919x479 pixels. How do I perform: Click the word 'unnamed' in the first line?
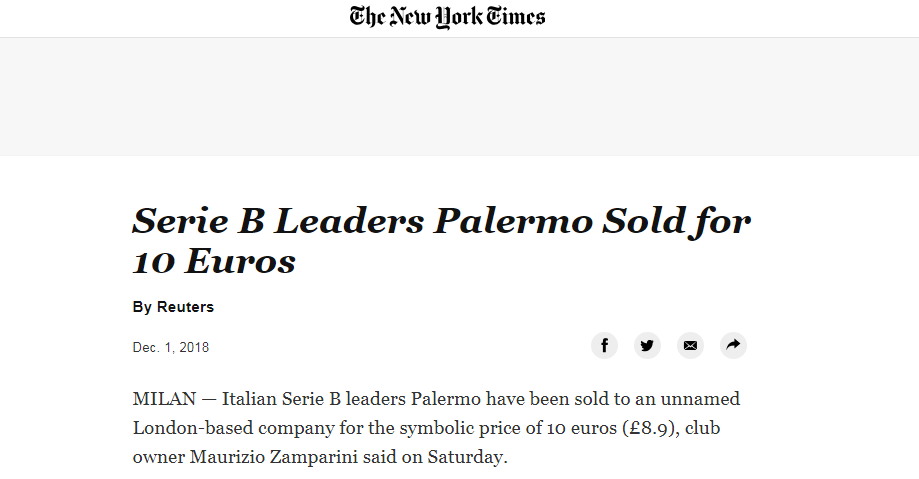point(704,400)
